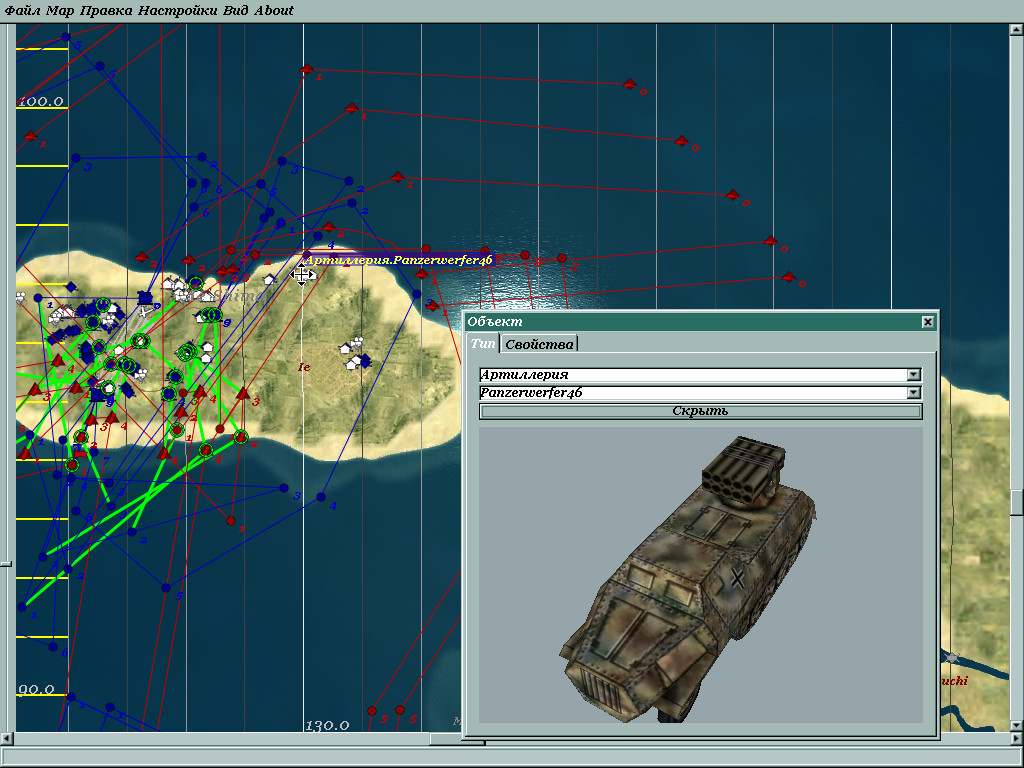Click the white aircraft icon on the airfield
Screen dimensions: 1024x768
point(147,312)
